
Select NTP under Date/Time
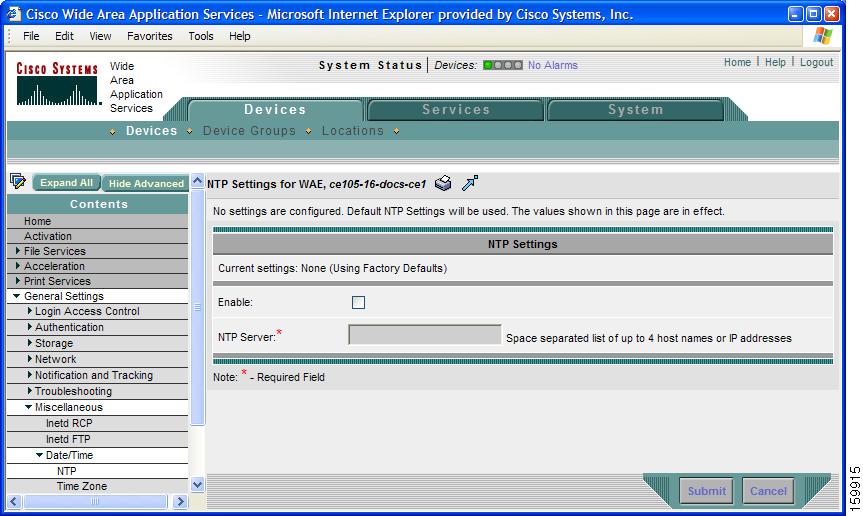(66, 471)
